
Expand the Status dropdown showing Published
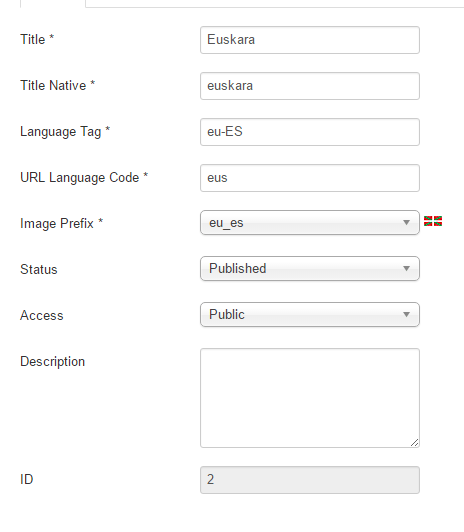(x=310, y=268)
